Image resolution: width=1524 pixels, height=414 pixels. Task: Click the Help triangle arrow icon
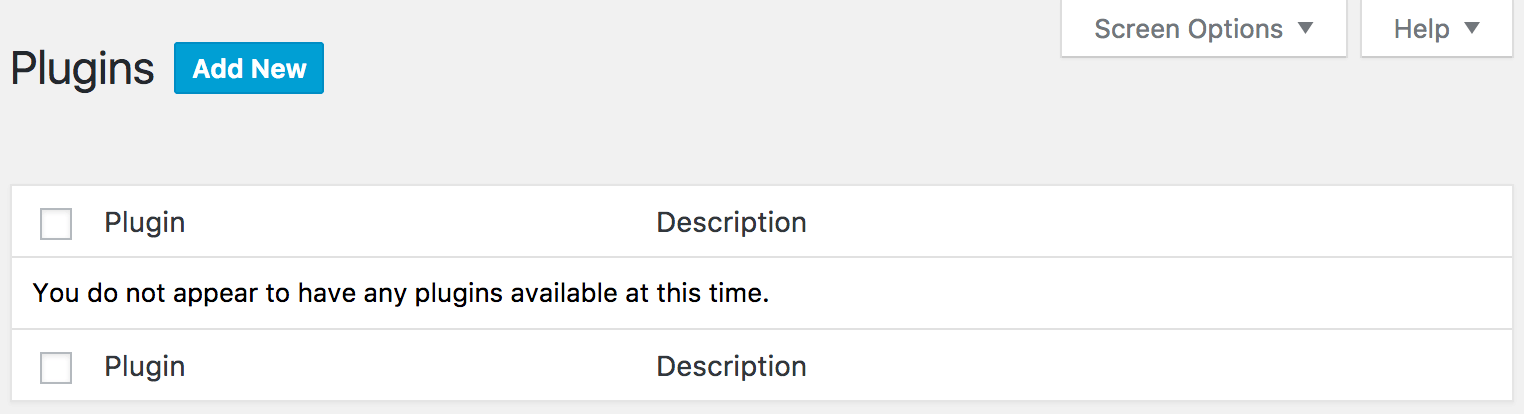[1471, 28]
